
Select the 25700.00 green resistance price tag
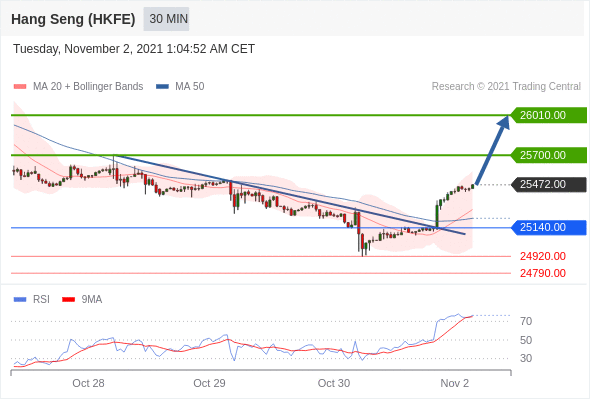[x=548, y=155]
